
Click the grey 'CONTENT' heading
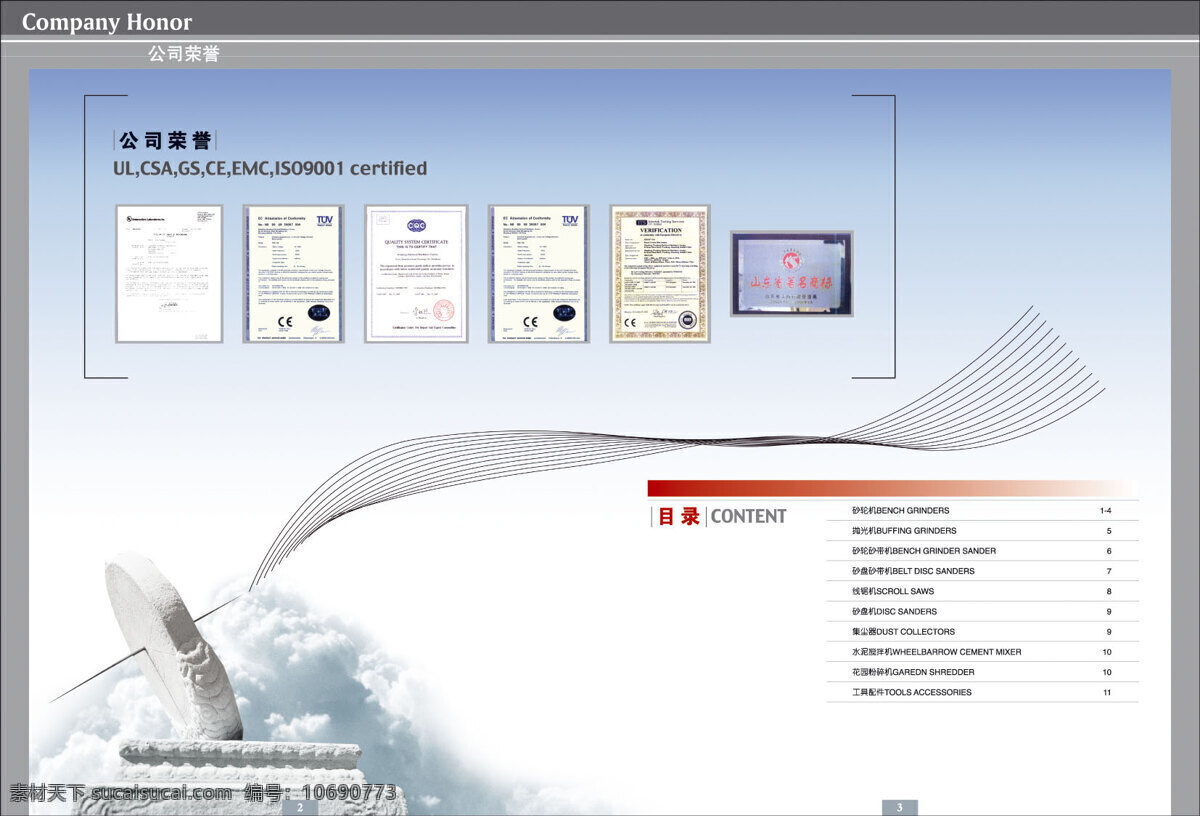[x=748, y=517]
